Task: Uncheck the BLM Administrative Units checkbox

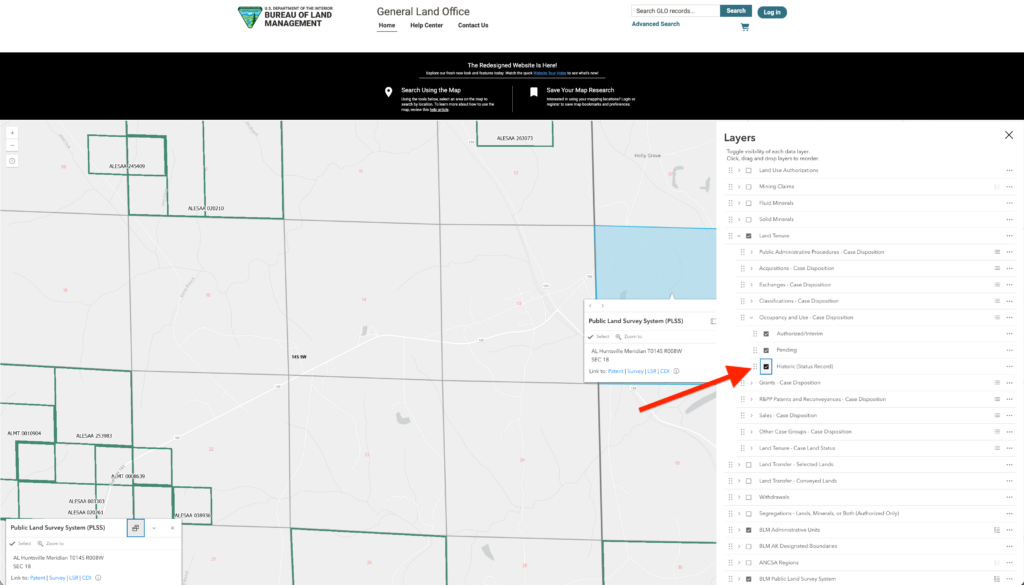Action: [748, 530]
